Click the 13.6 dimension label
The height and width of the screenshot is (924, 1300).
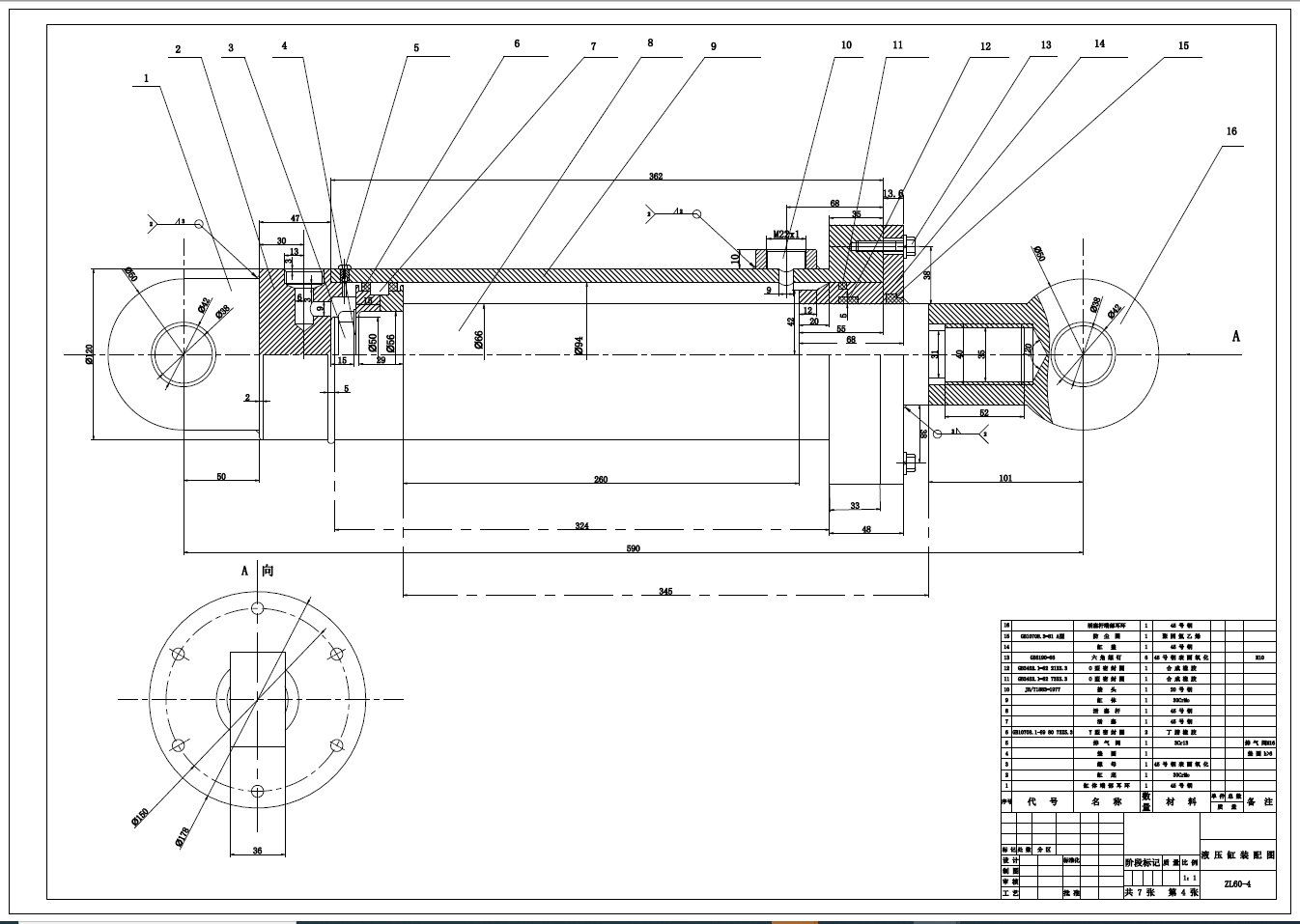coord(893,193)
